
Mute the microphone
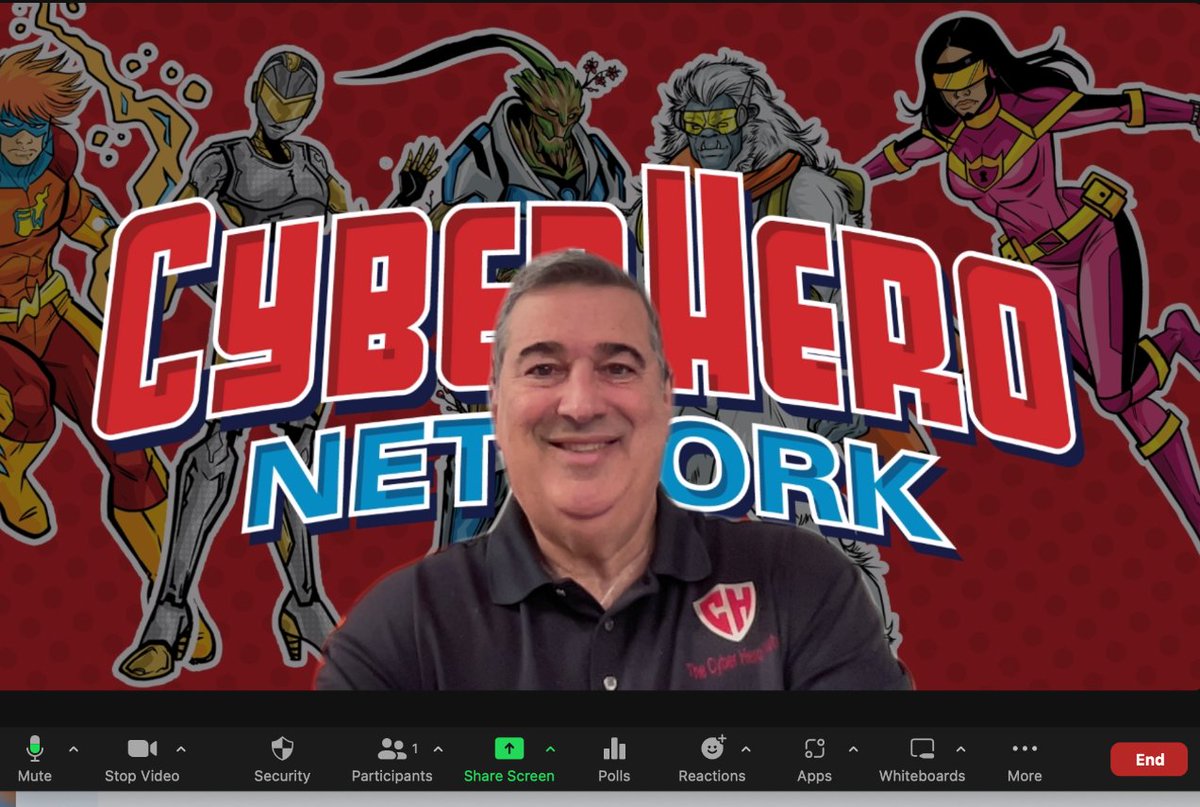(35, 759)
